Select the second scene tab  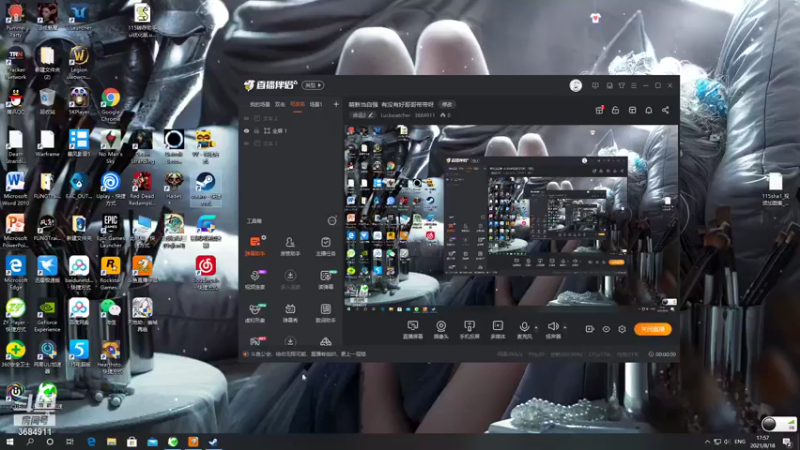point(280,105)
